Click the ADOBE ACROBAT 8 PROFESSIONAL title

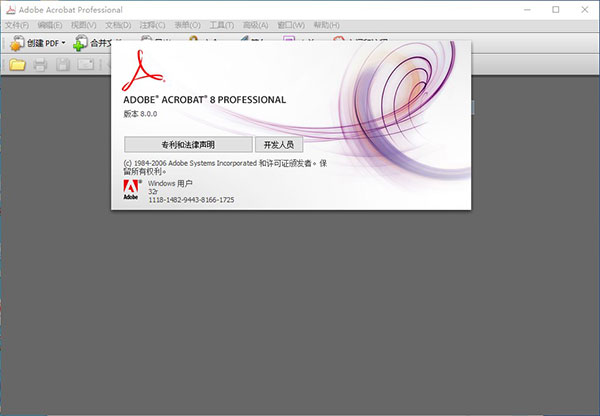tap(204, 100)
